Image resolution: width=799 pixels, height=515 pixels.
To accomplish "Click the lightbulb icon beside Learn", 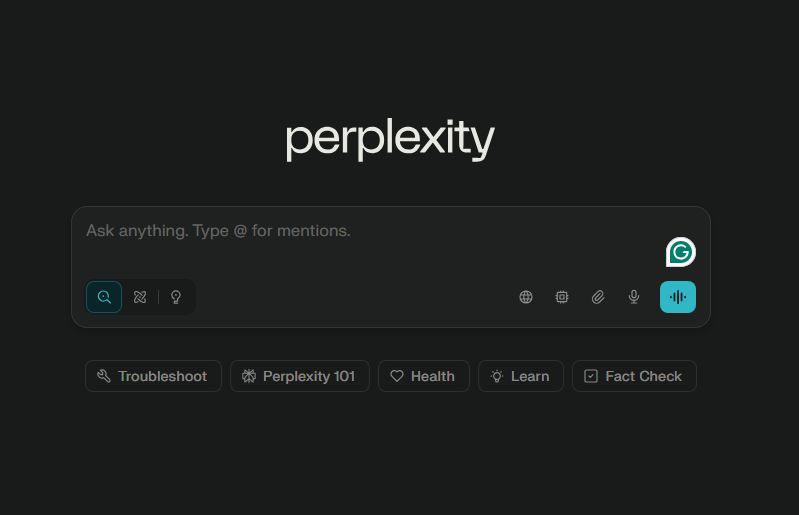I will click(x=497, y=376).
